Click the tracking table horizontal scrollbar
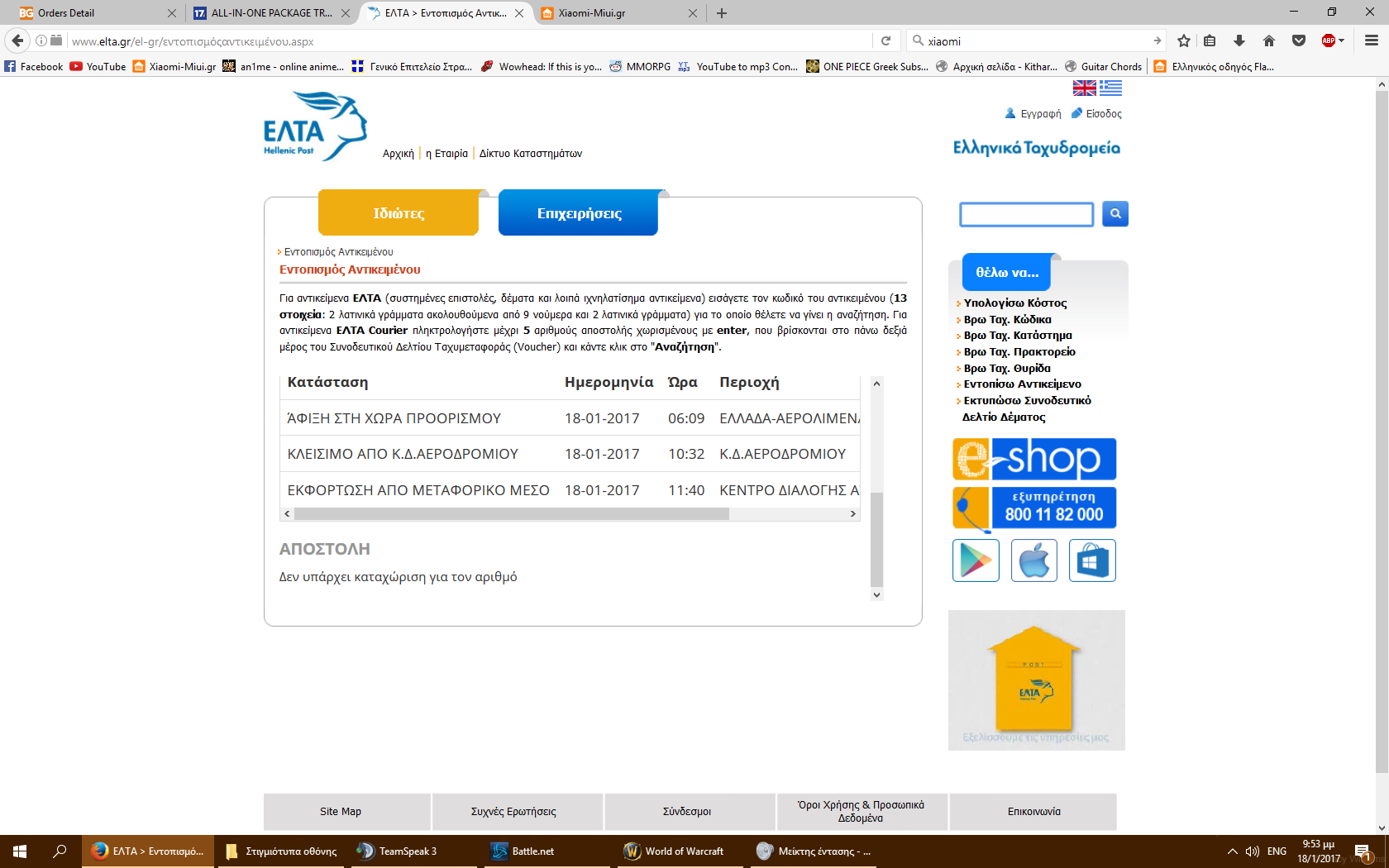Screen dimensions: 1389x868 click(511, 514)
